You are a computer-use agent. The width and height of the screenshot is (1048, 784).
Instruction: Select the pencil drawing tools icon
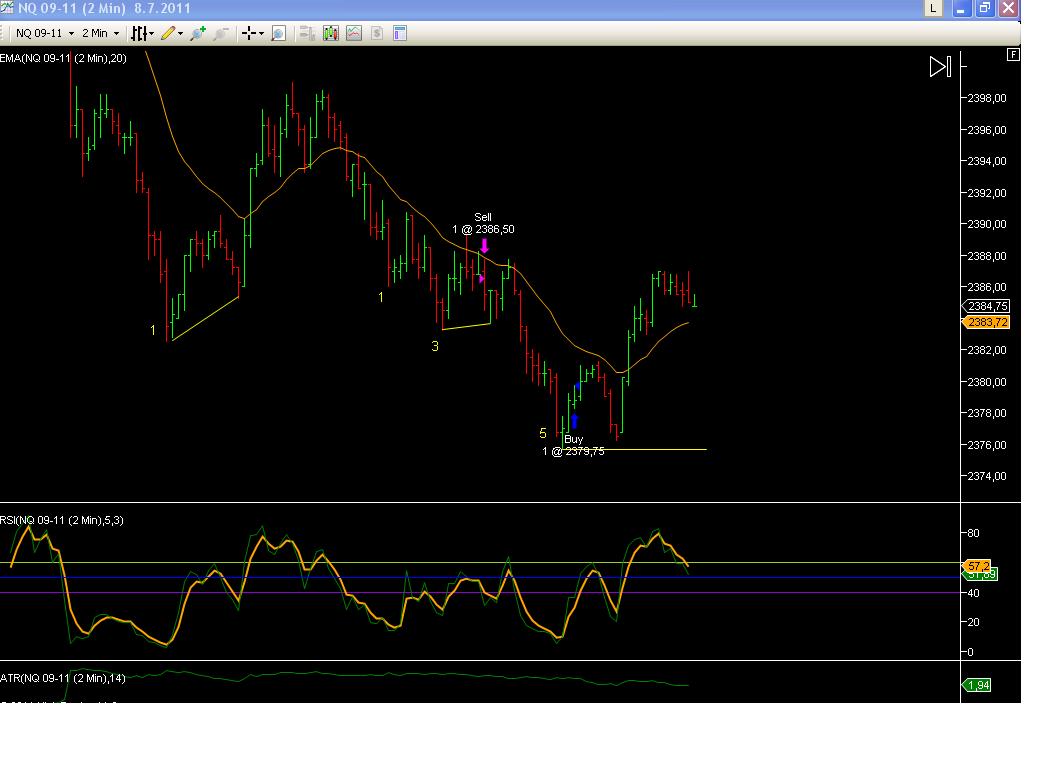(x=168, y=33)
